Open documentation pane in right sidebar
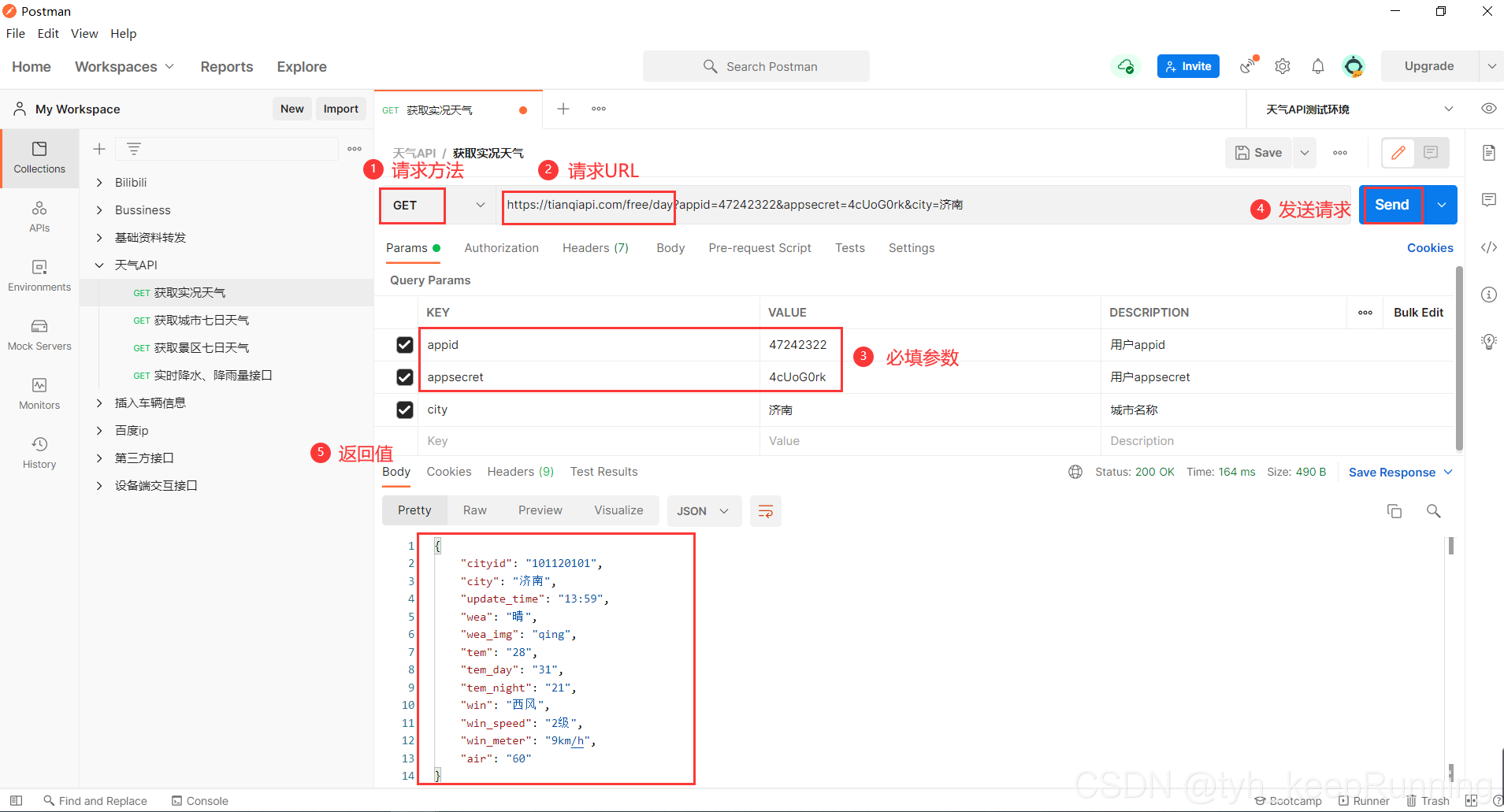The height and width of the screenshot is (812, 1504). [x=1489, y=153]
